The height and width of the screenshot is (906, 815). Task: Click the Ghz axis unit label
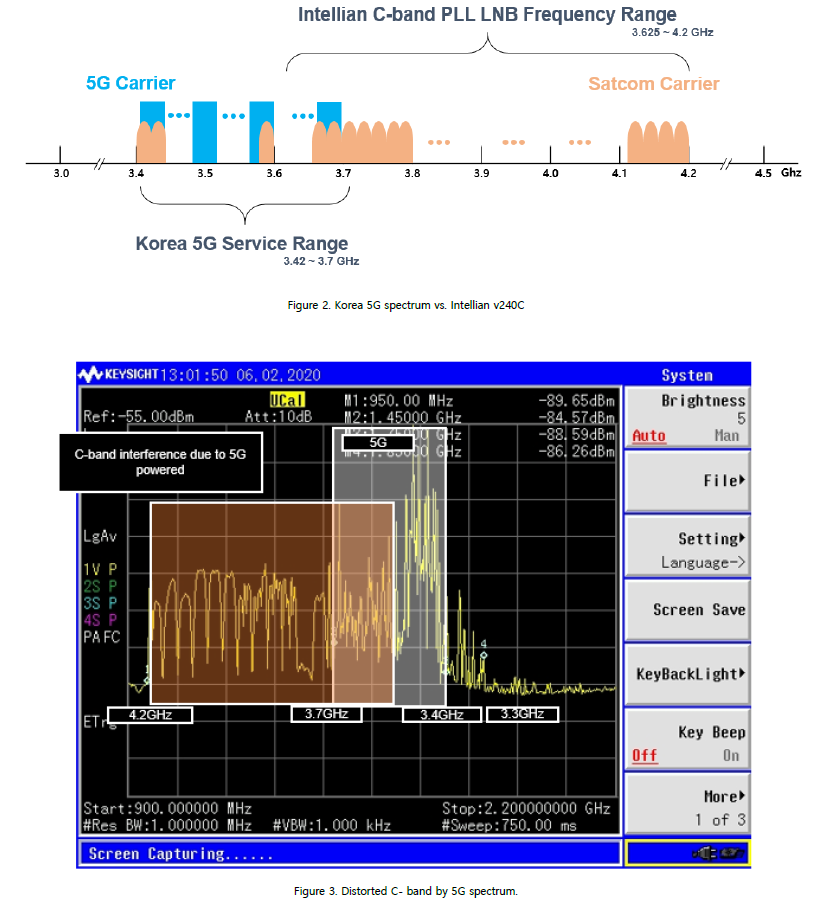791,173
